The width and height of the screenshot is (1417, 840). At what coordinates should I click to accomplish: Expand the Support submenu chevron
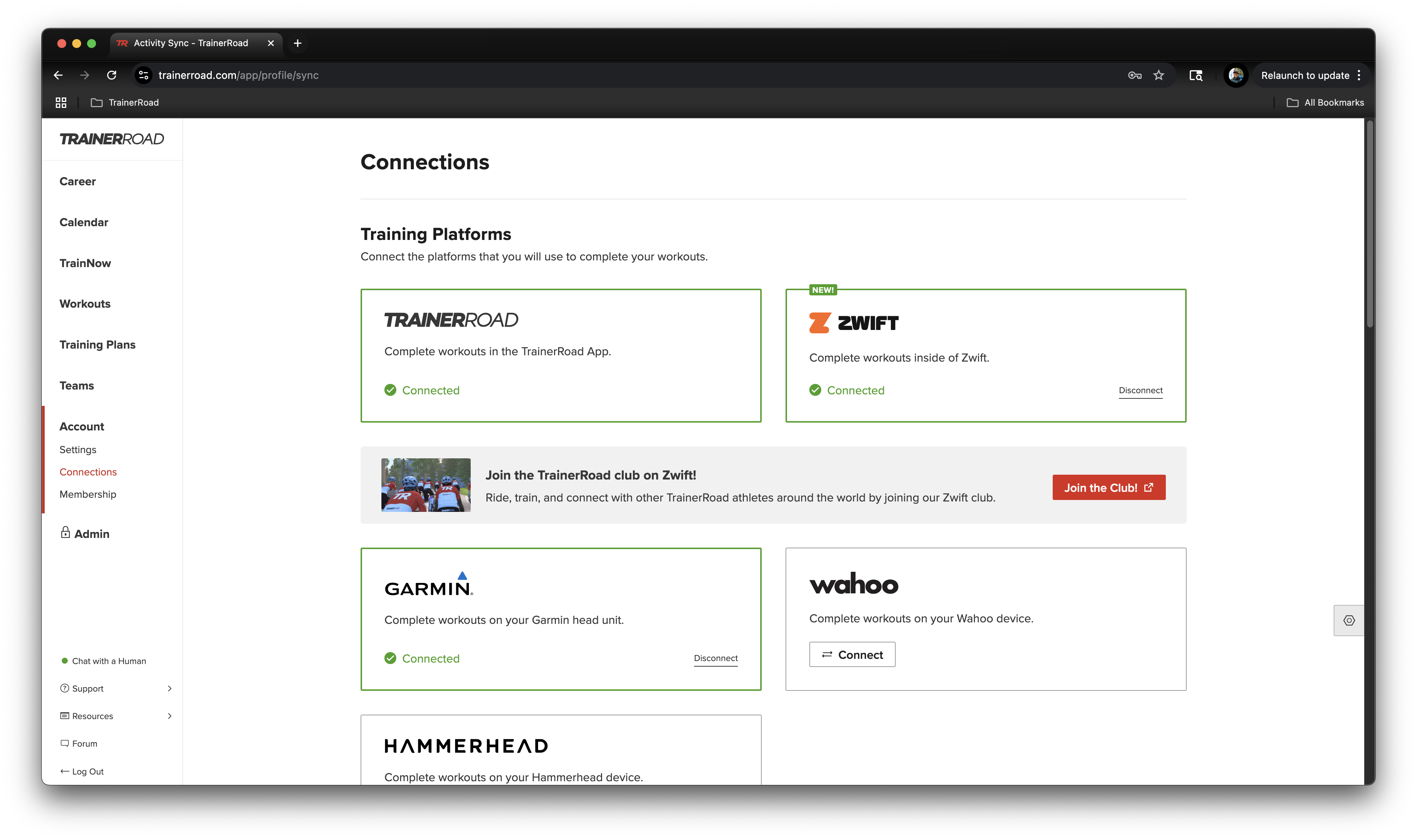(169, 688)
